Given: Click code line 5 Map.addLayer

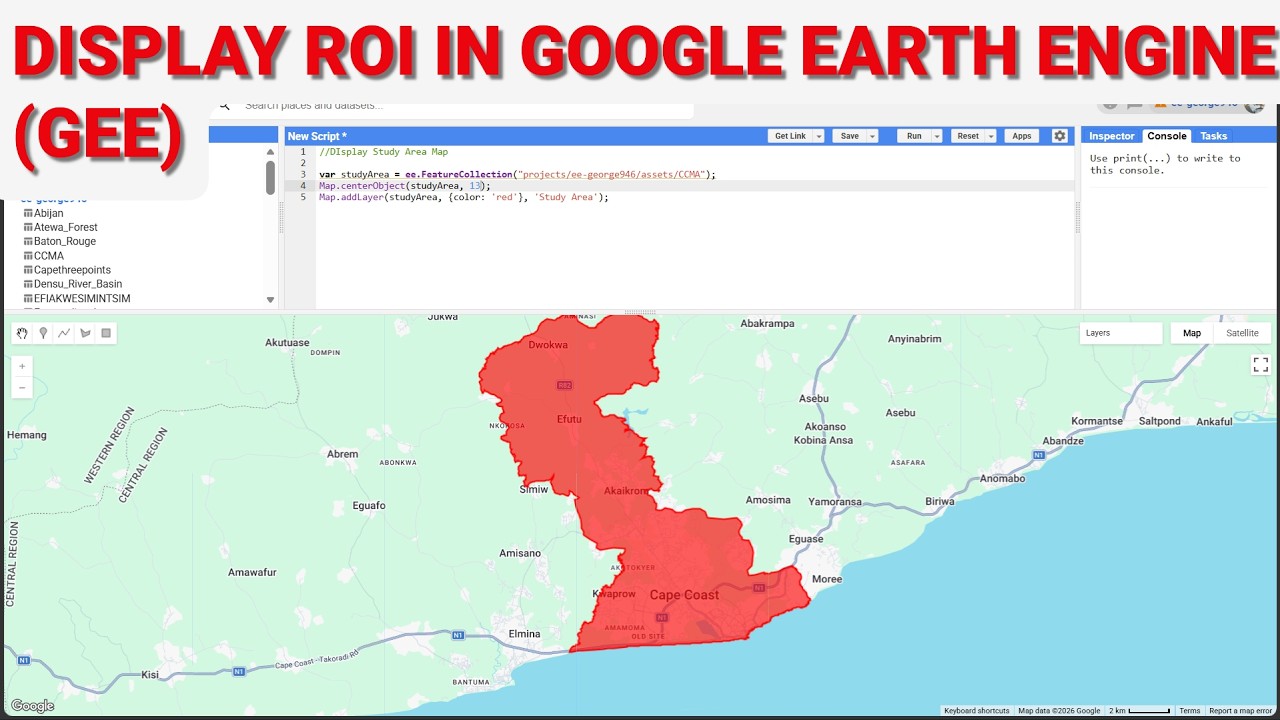Looking at the screenshot, I should 464,197.
